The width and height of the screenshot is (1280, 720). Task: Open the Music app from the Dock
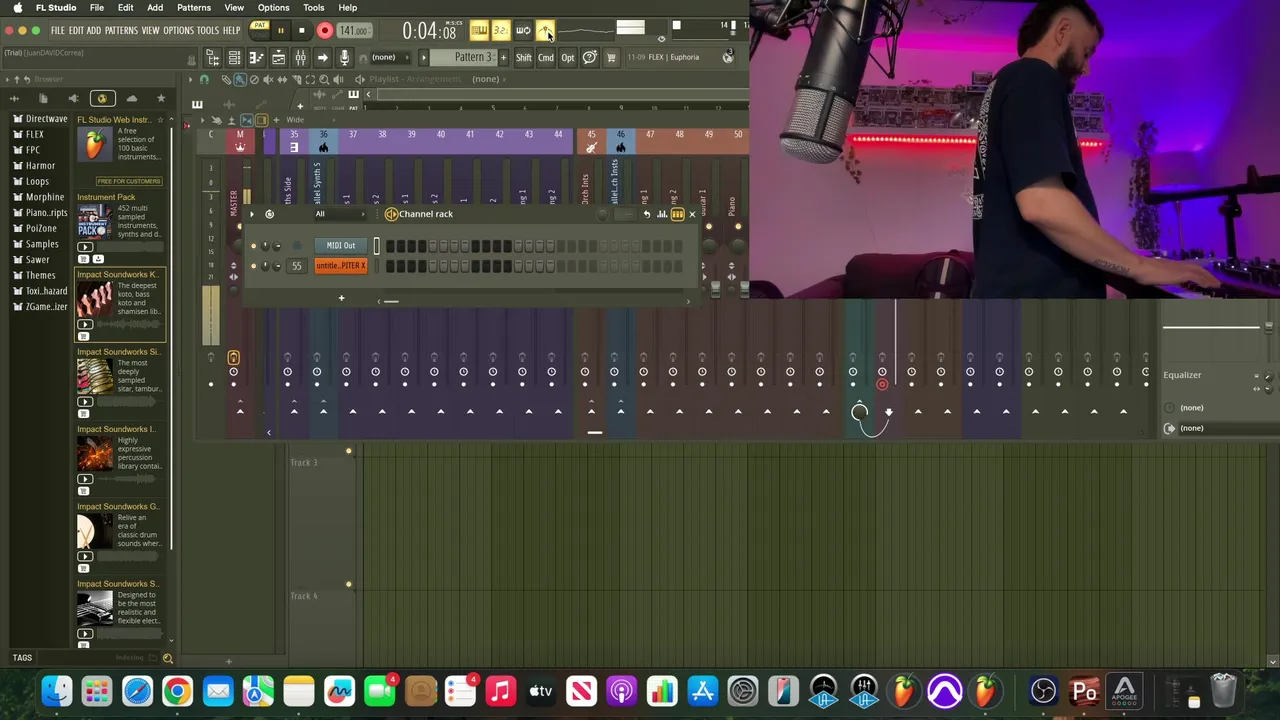500,691
